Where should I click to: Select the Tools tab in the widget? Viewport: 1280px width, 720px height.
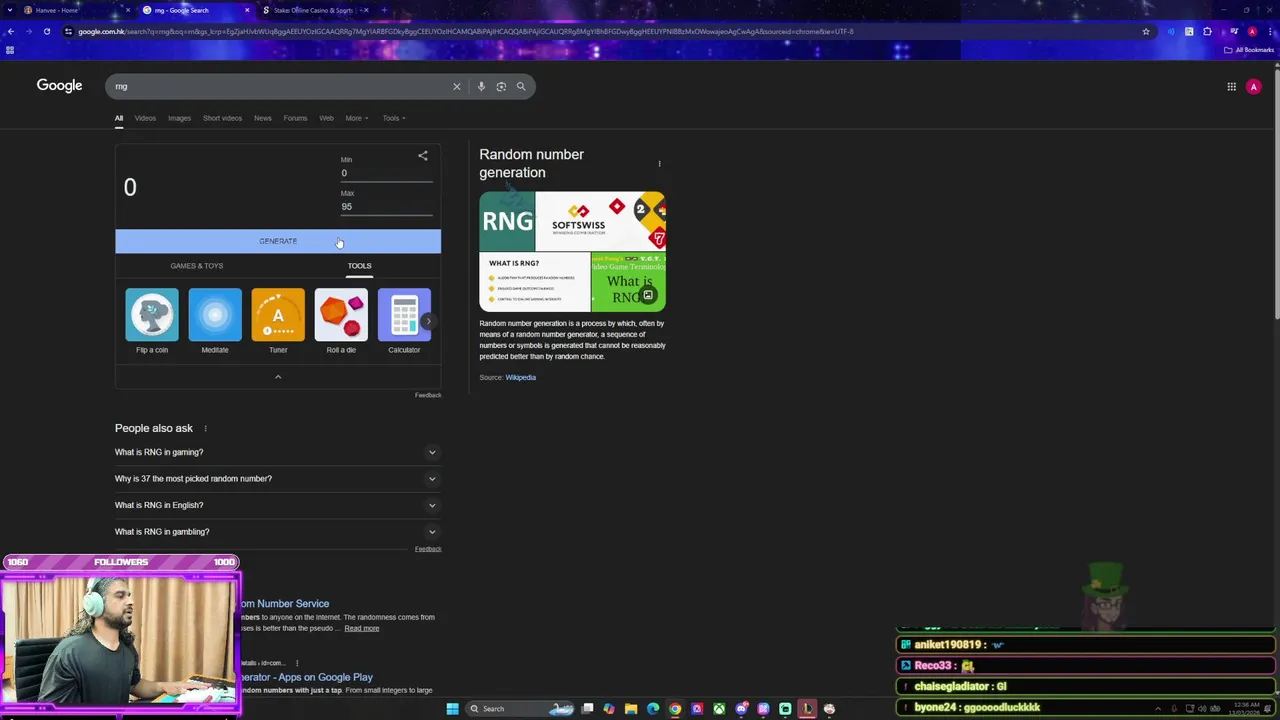point(359,266)
